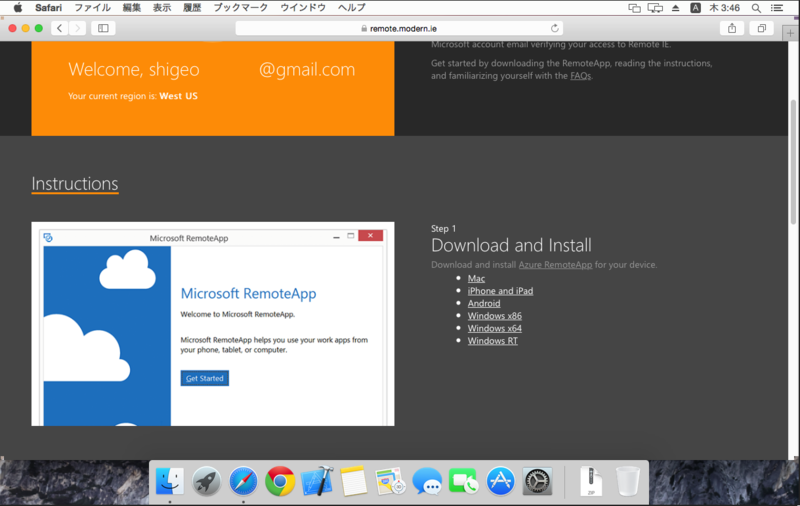Image resolution: width=800 pixels, height=506 pixels.
Task: Open Notes app in Dock
Action: pyautogui.click(x=354, y=480)
